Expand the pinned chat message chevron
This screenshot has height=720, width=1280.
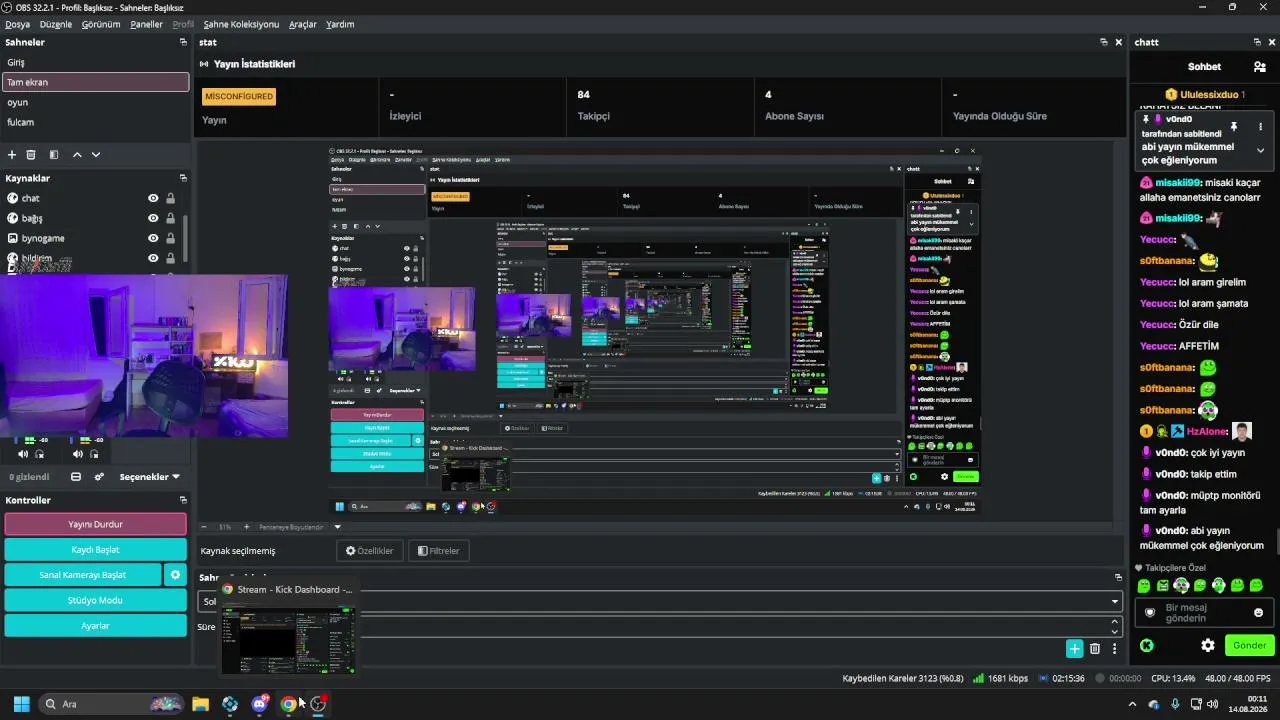click(1260, 151)
